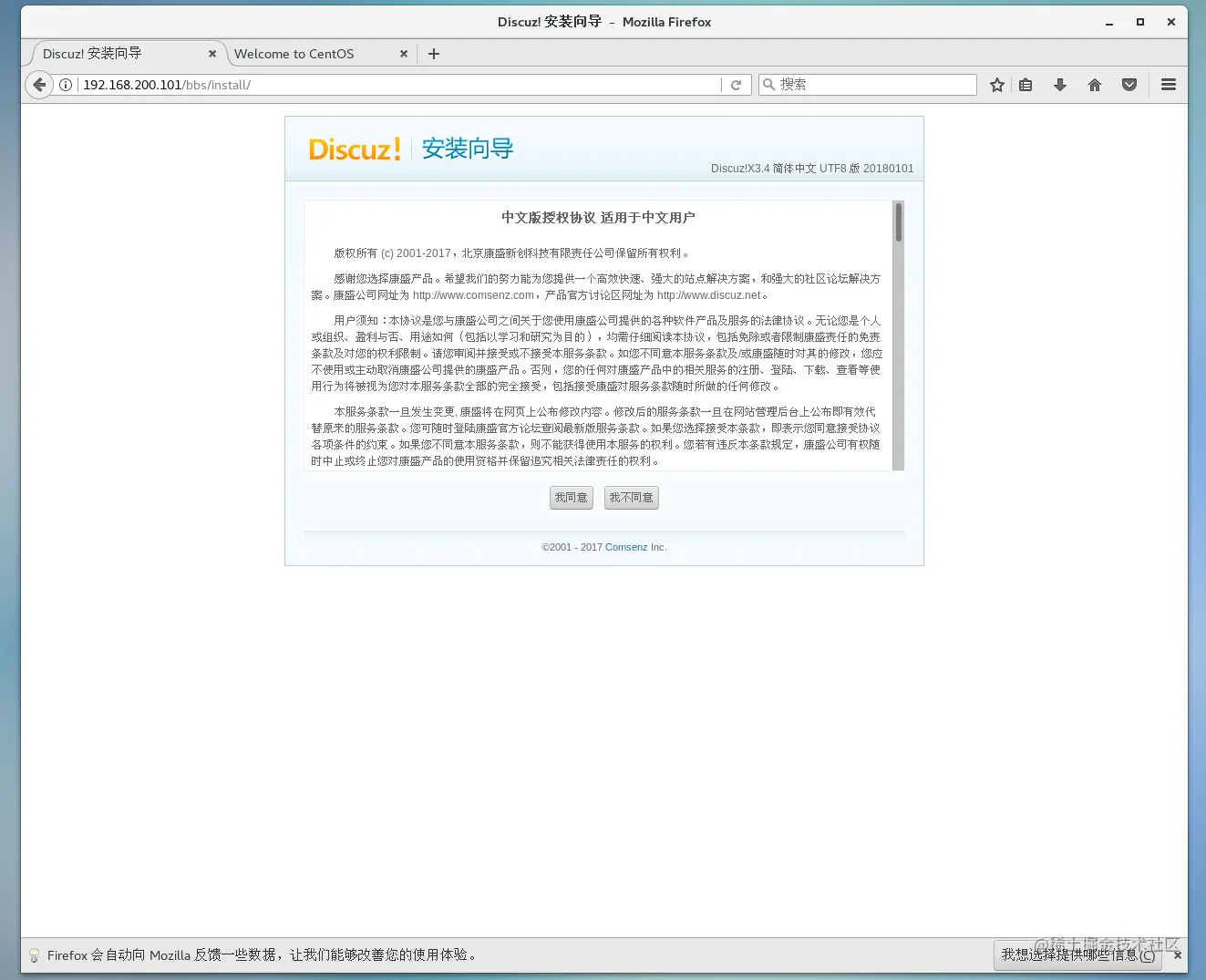
Task: Open the Firefox home page
Action: pyautogui.click(x=1094, y=84)
